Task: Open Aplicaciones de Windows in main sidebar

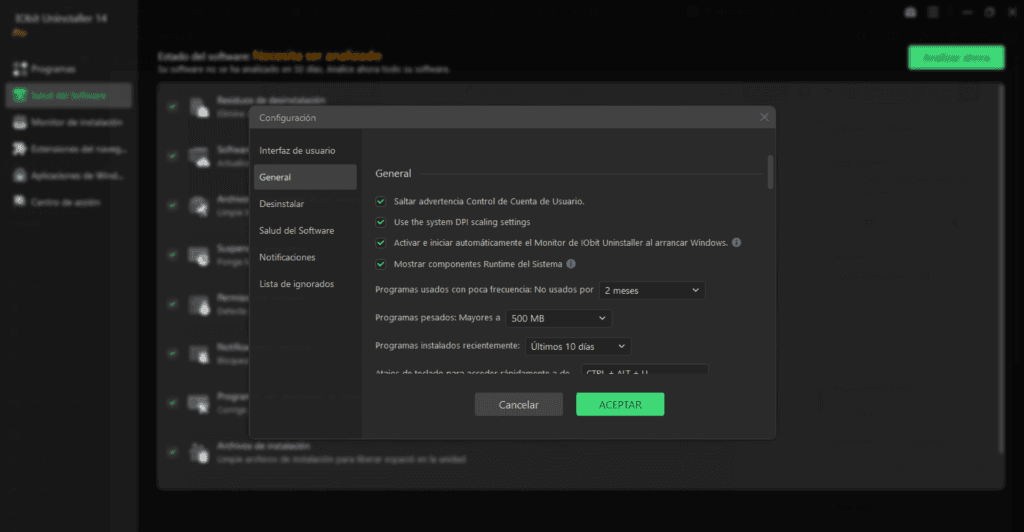Action: pyautogui.click(x=69, y=176)
